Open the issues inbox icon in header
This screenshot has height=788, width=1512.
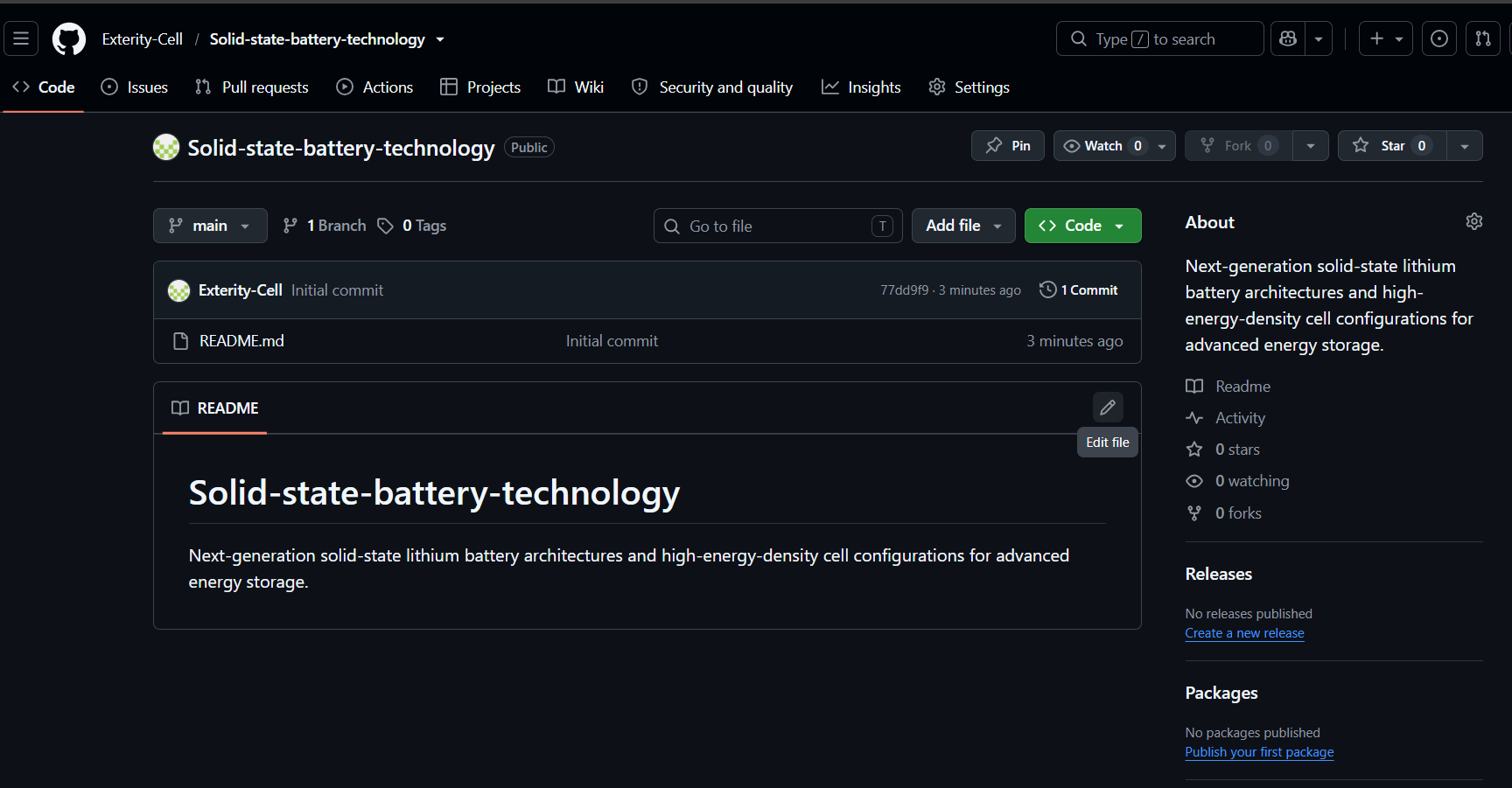tap(1439, 38)
